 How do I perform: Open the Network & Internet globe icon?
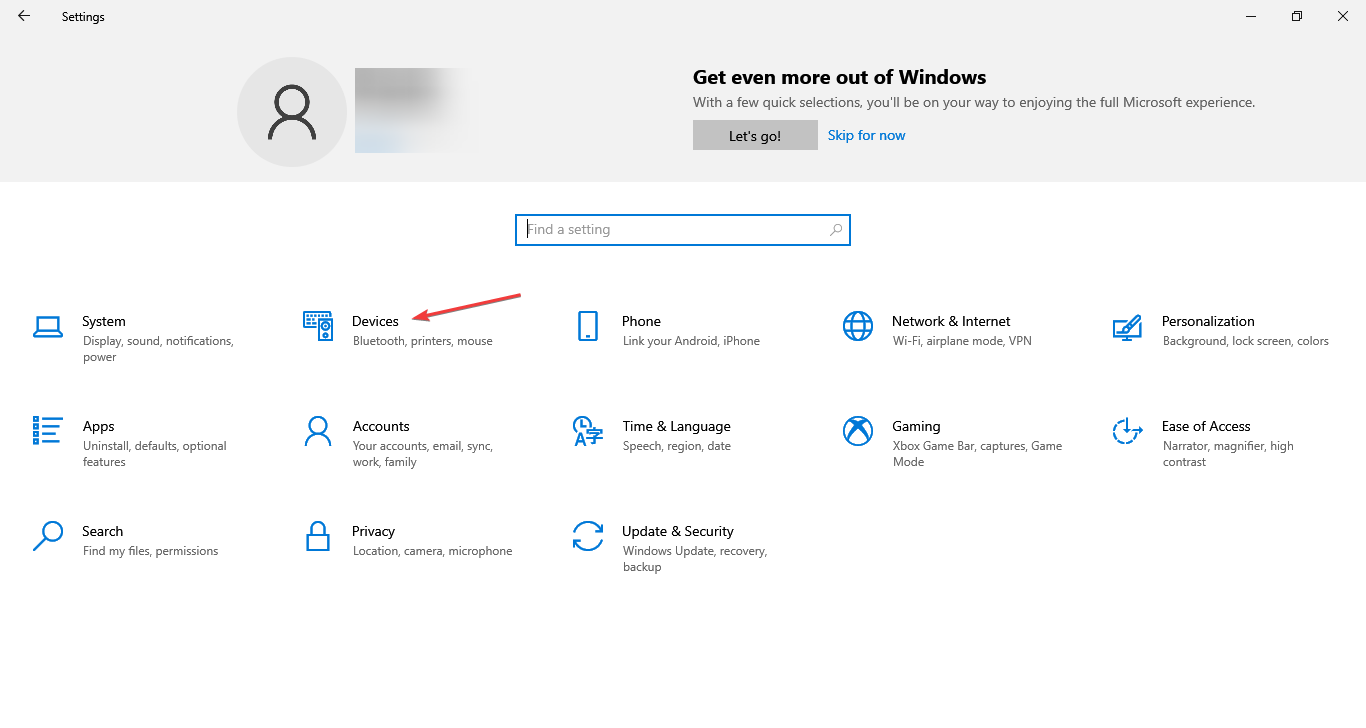[858, 326]
